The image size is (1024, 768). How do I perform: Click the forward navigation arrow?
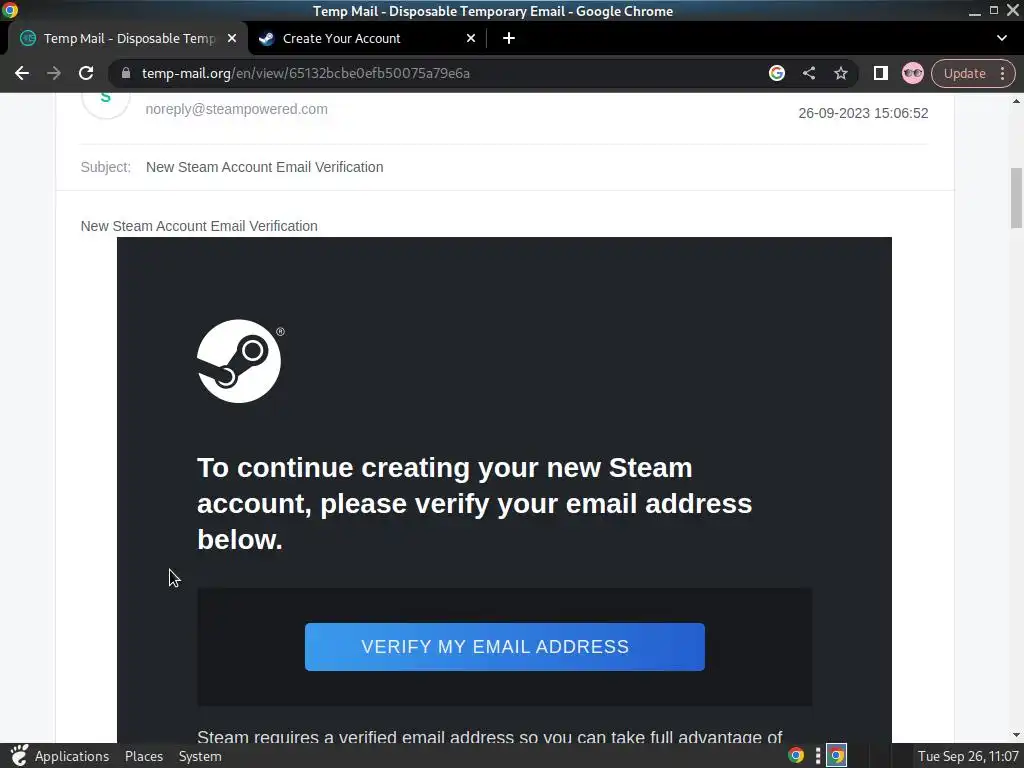coord(54,73)
